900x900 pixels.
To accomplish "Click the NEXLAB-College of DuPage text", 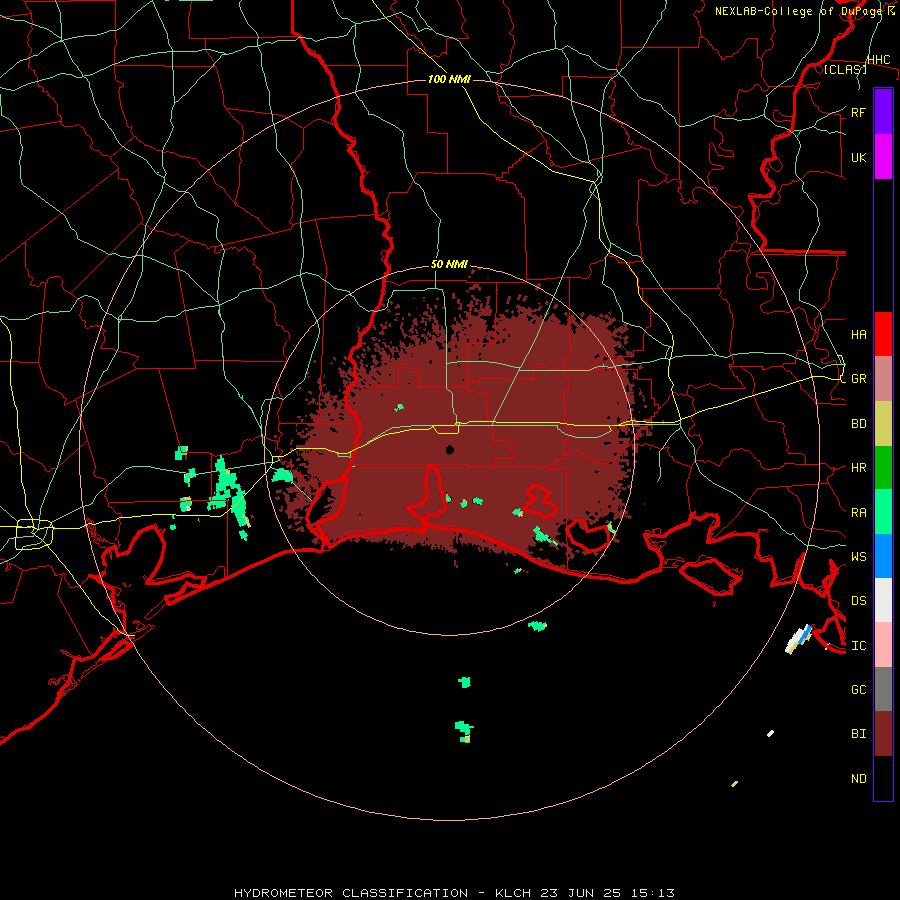I will point(800,11).
